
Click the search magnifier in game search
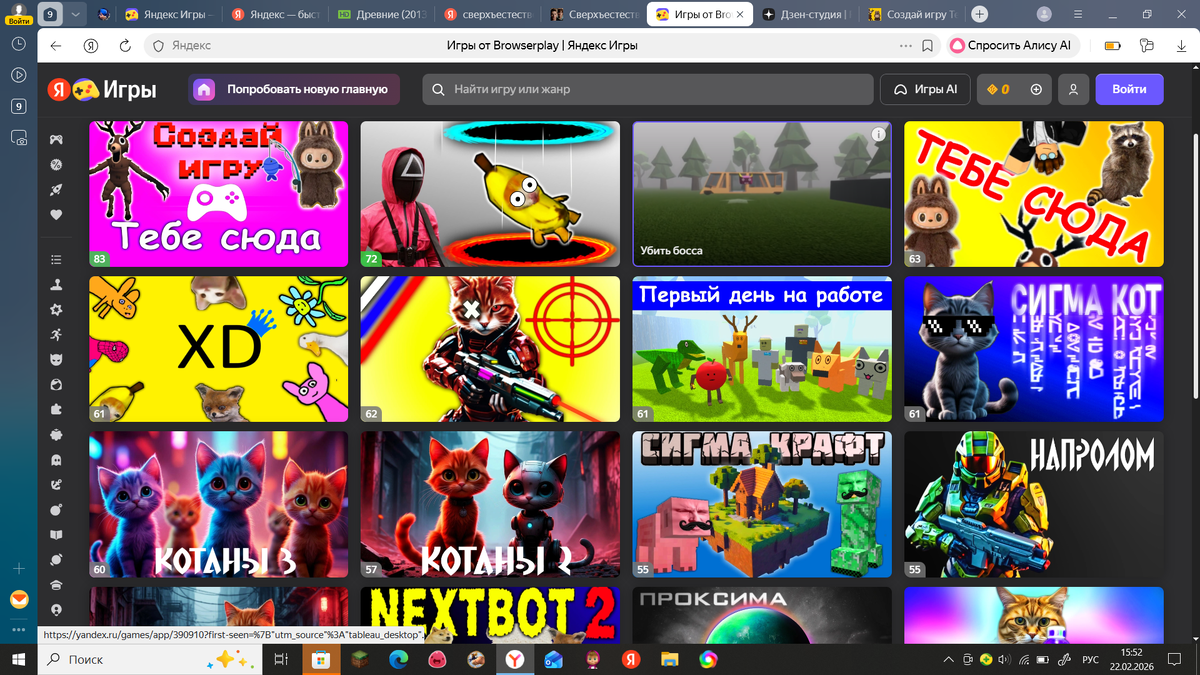click(x=438, y=89)
